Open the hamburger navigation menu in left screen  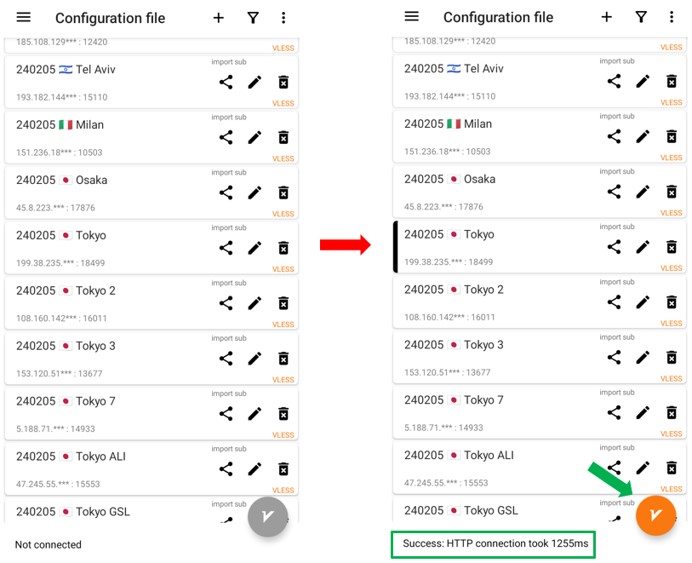(24, 18)
